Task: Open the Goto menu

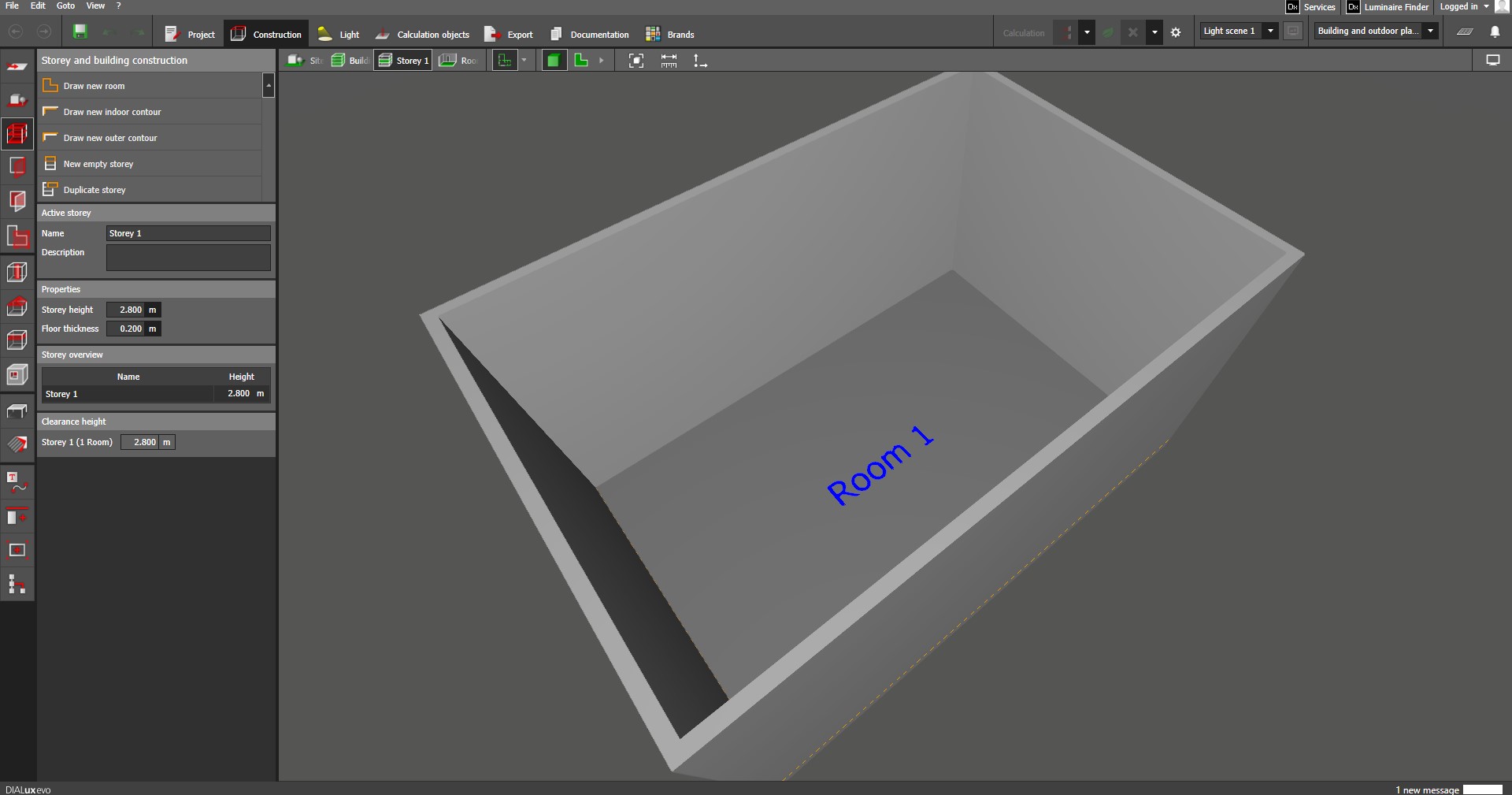Action: 65,6
